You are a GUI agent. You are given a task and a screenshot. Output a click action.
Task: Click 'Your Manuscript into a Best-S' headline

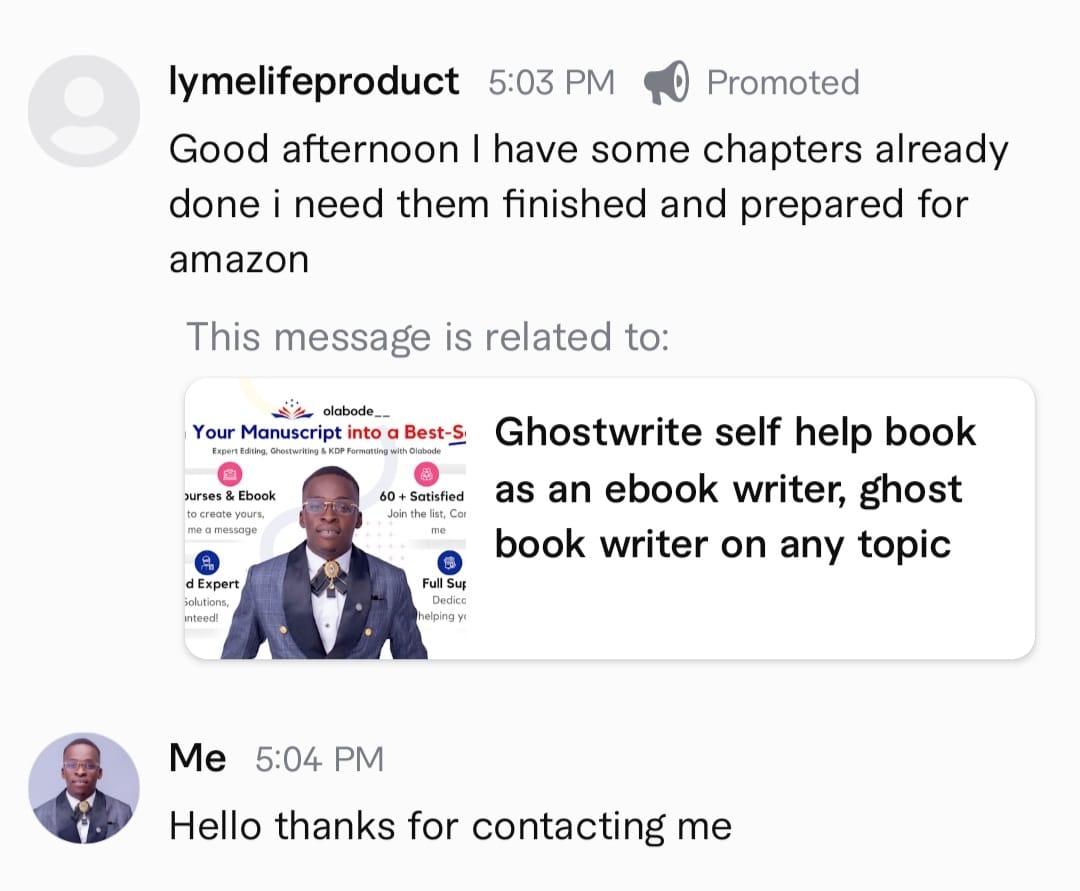[328, 432]
